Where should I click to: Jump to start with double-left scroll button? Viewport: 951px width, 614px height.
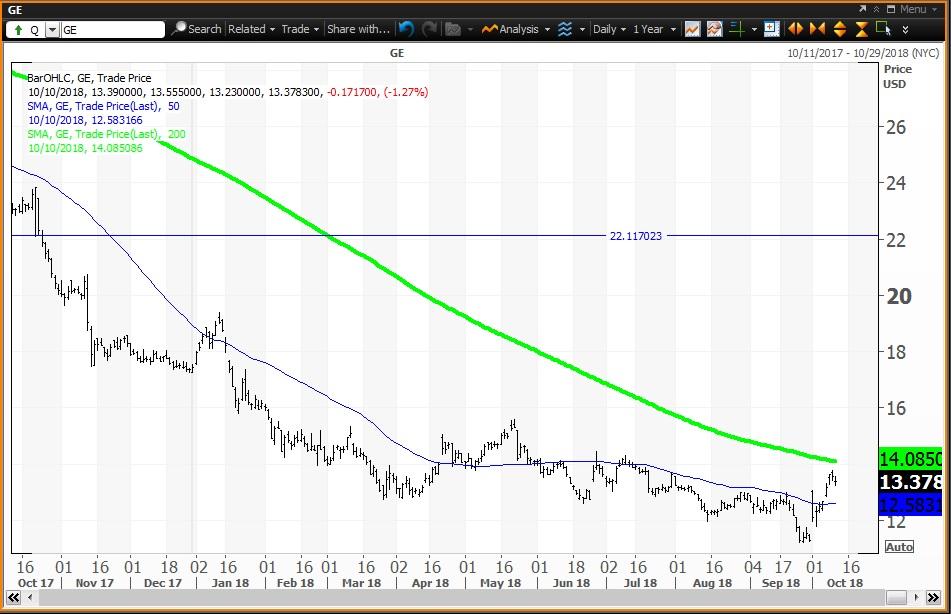click(13, 598)
